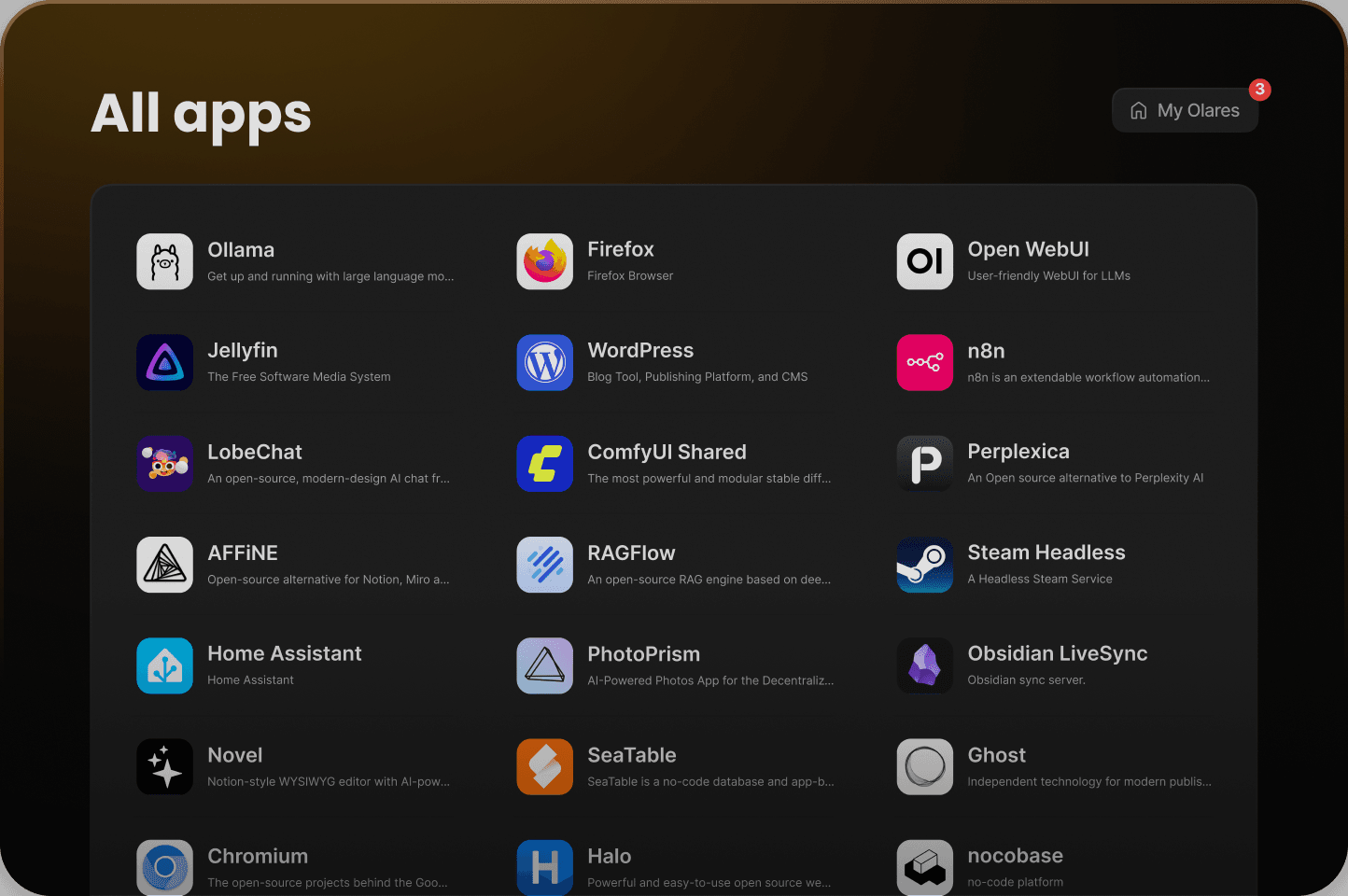Click 'Get up and running with large language mo...'
1348x896 pixels.
point(330,276)
